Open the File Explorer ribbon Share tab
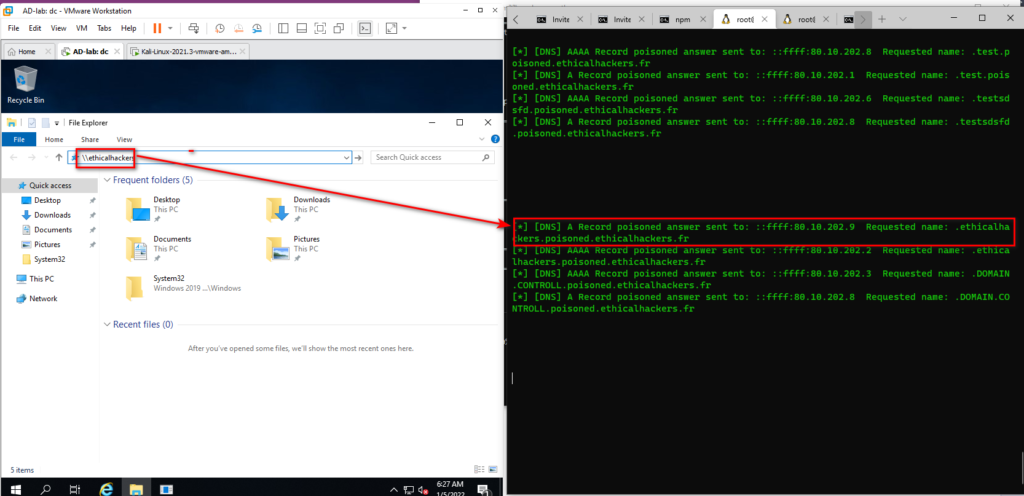 tap(90, 139)
